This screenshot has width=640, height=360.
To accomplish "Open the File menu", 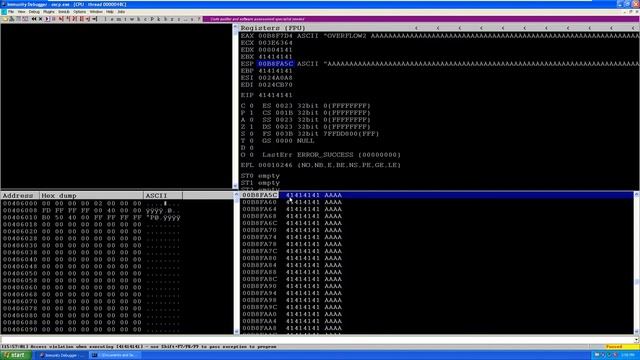I will coord(11,12).
